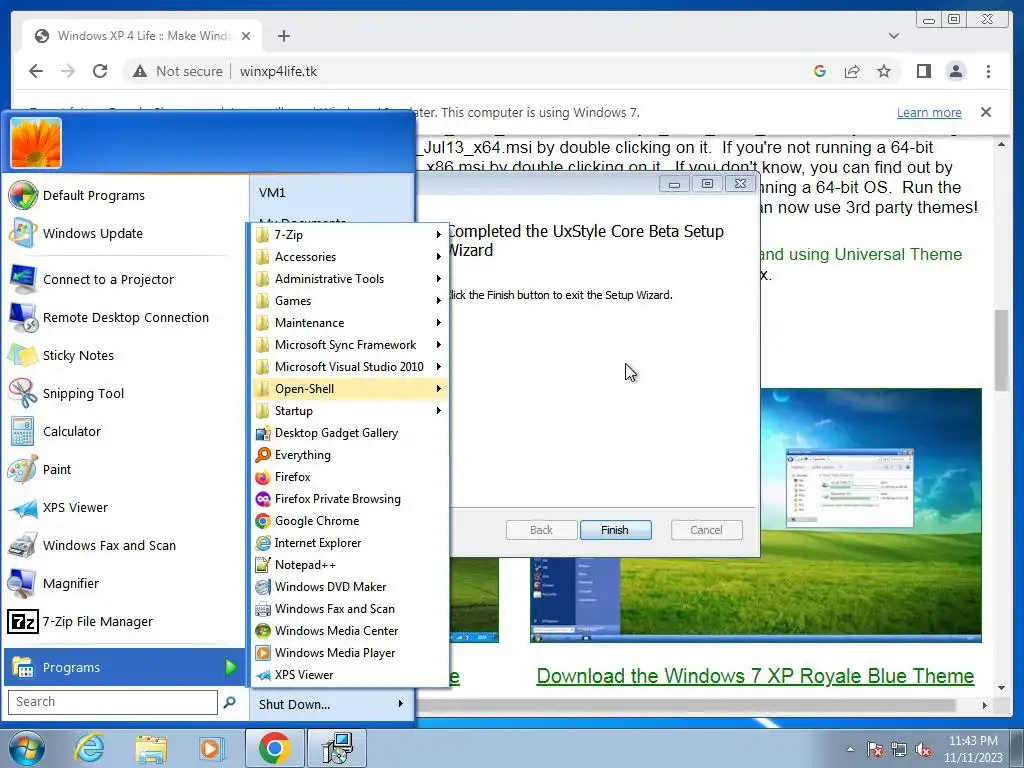Open Shut Down options arrow
This screenshot has width=1024, height=768.
400,704
